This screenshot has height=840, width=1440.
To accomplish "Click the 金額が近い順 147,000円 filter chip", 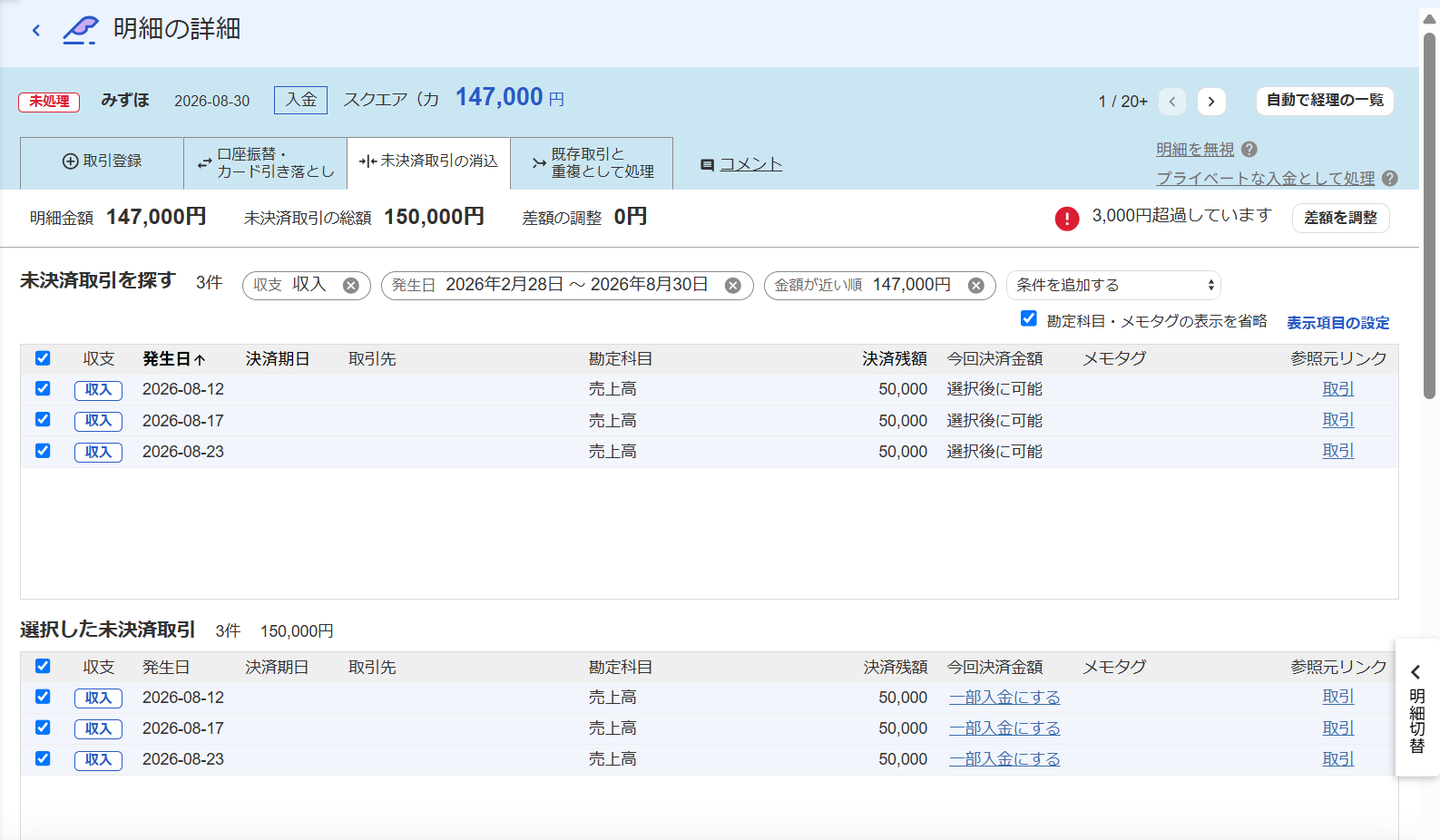I will tap(880, 286).
